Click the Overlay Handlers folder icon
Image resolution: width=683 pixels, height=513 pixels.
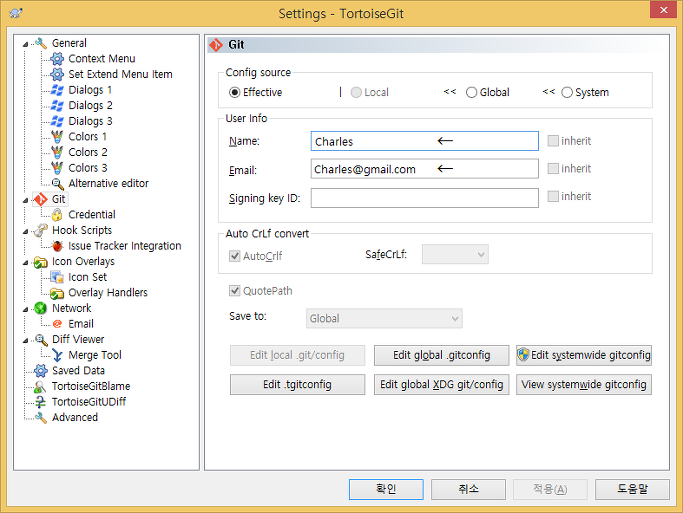pos(57,293)
